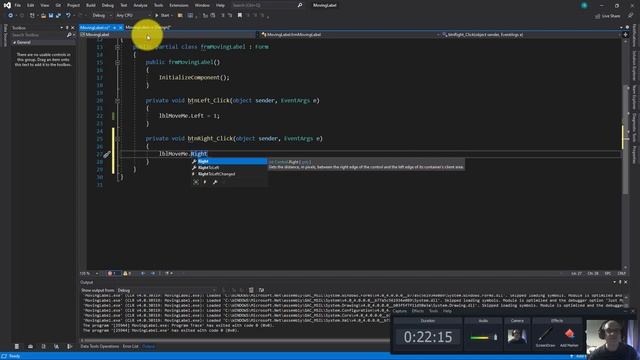Click the Open File toolbar icon

[x=43, y=16]
